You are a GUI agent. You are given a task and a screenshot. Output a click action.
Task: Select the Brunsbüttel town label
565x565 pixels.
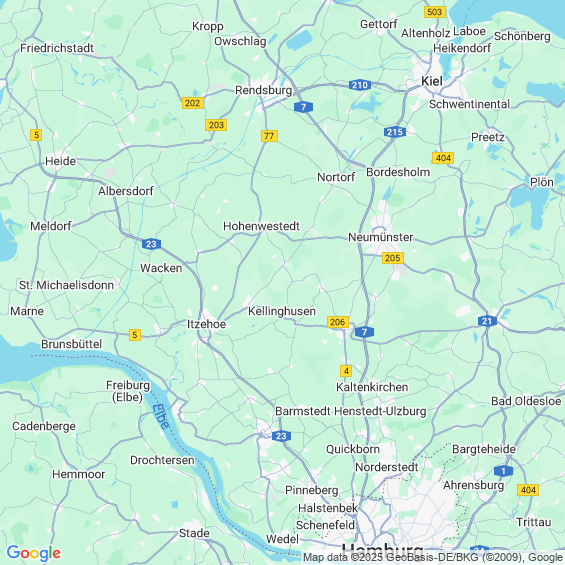(71, 344)
